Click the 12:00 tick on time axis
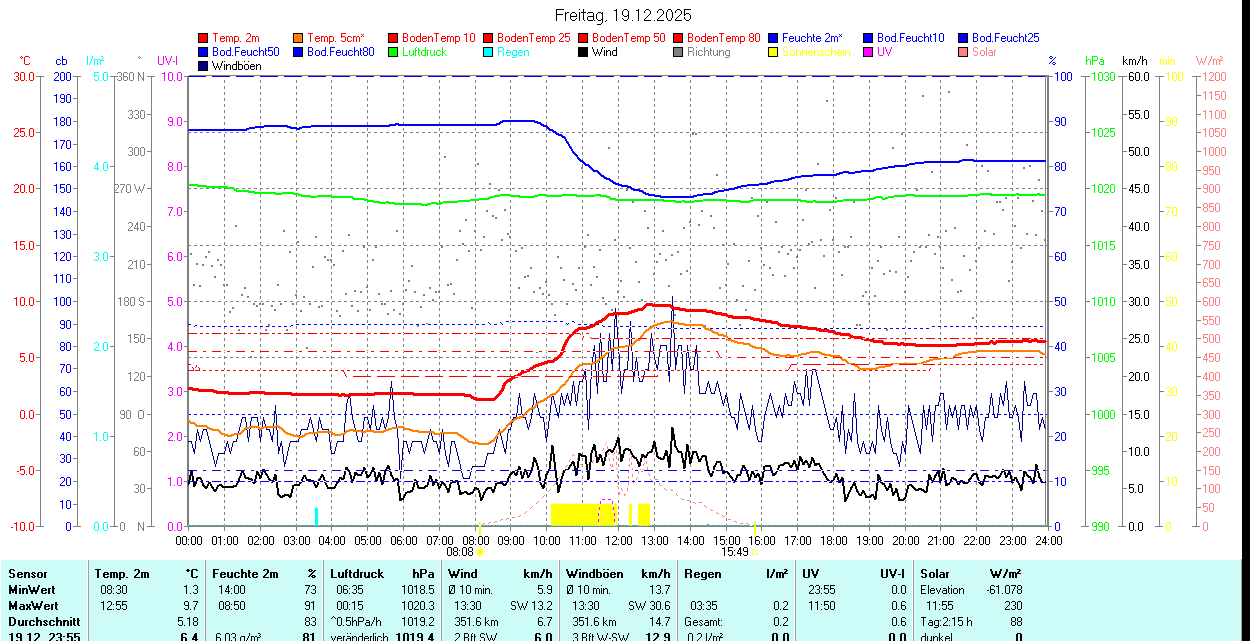 (x=619, y=540)
